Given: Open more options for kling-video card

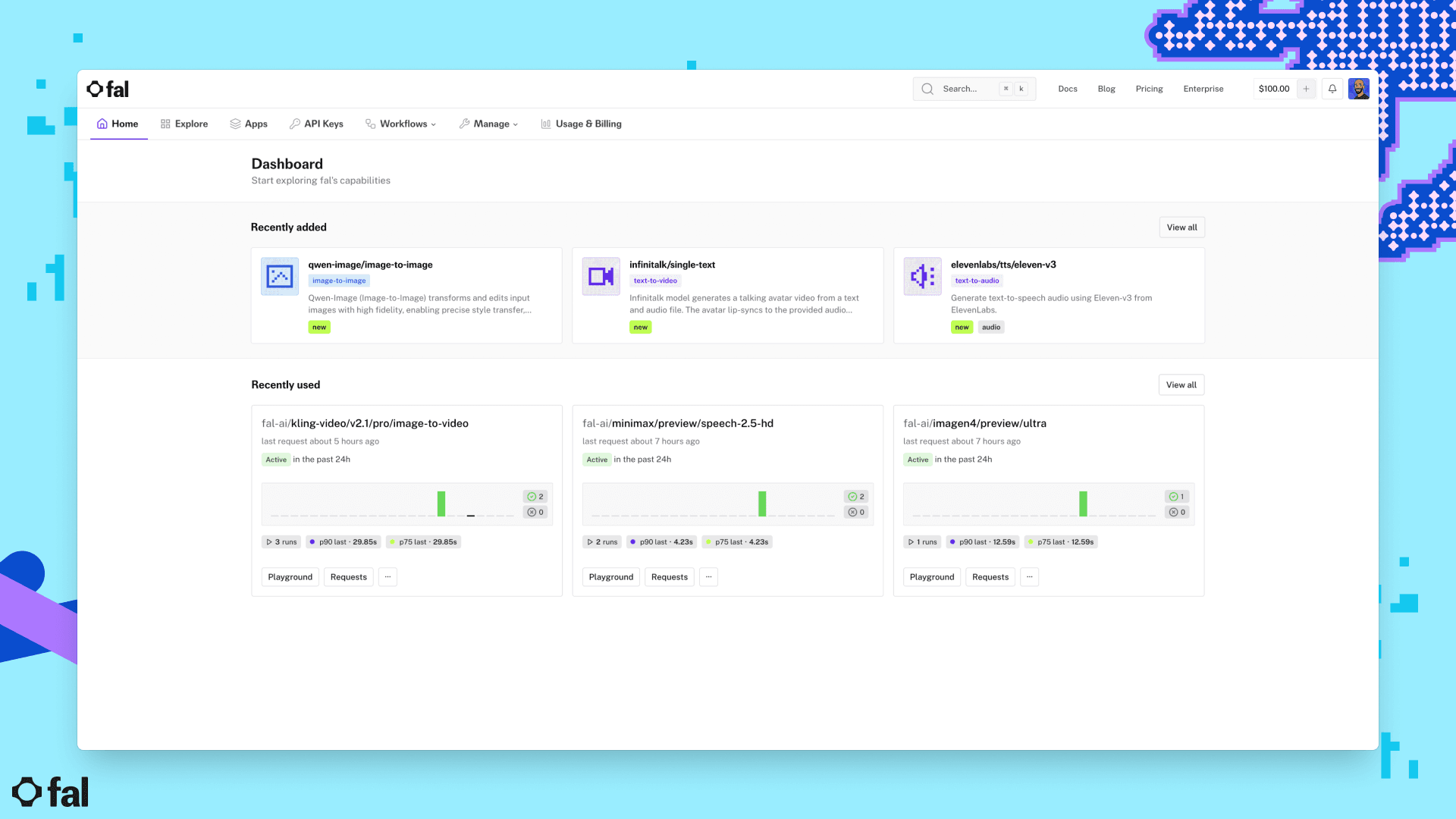Looking at the screenshot, I should pyautogui.click(x=388, y=577).
